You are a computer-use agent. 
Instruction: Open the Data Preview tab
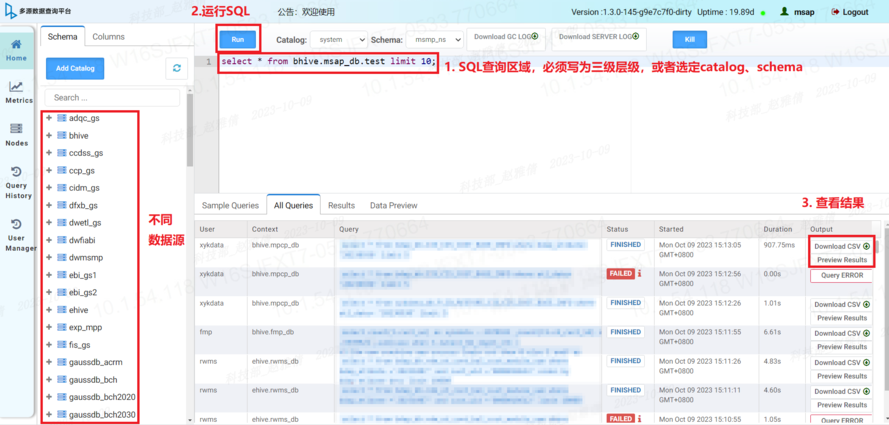393,205
